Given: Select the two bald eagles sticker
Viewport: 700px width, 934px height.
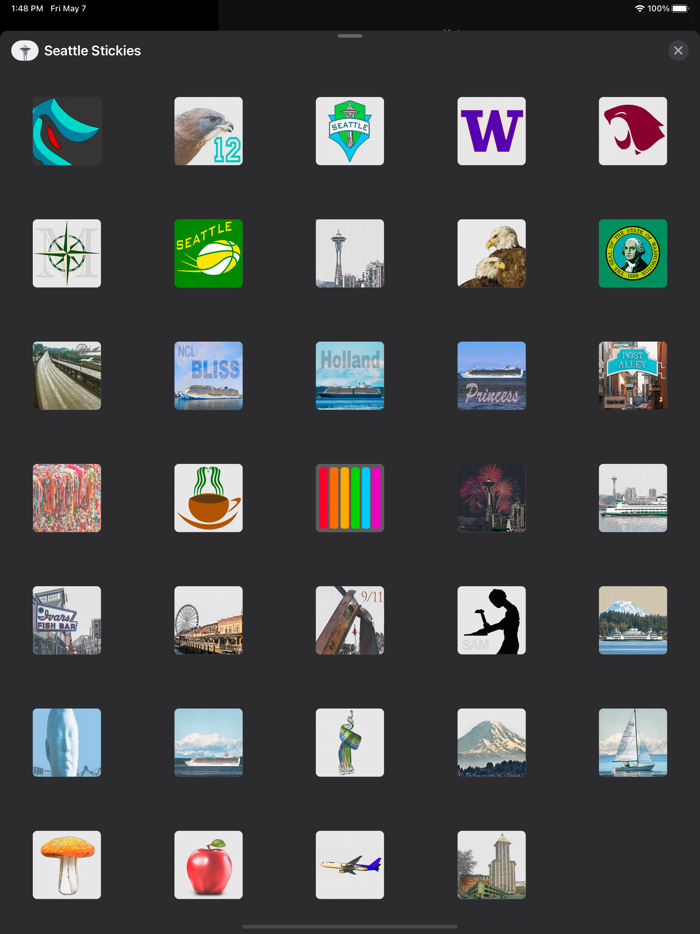Looking at the screenshot, I should [491, 253].
